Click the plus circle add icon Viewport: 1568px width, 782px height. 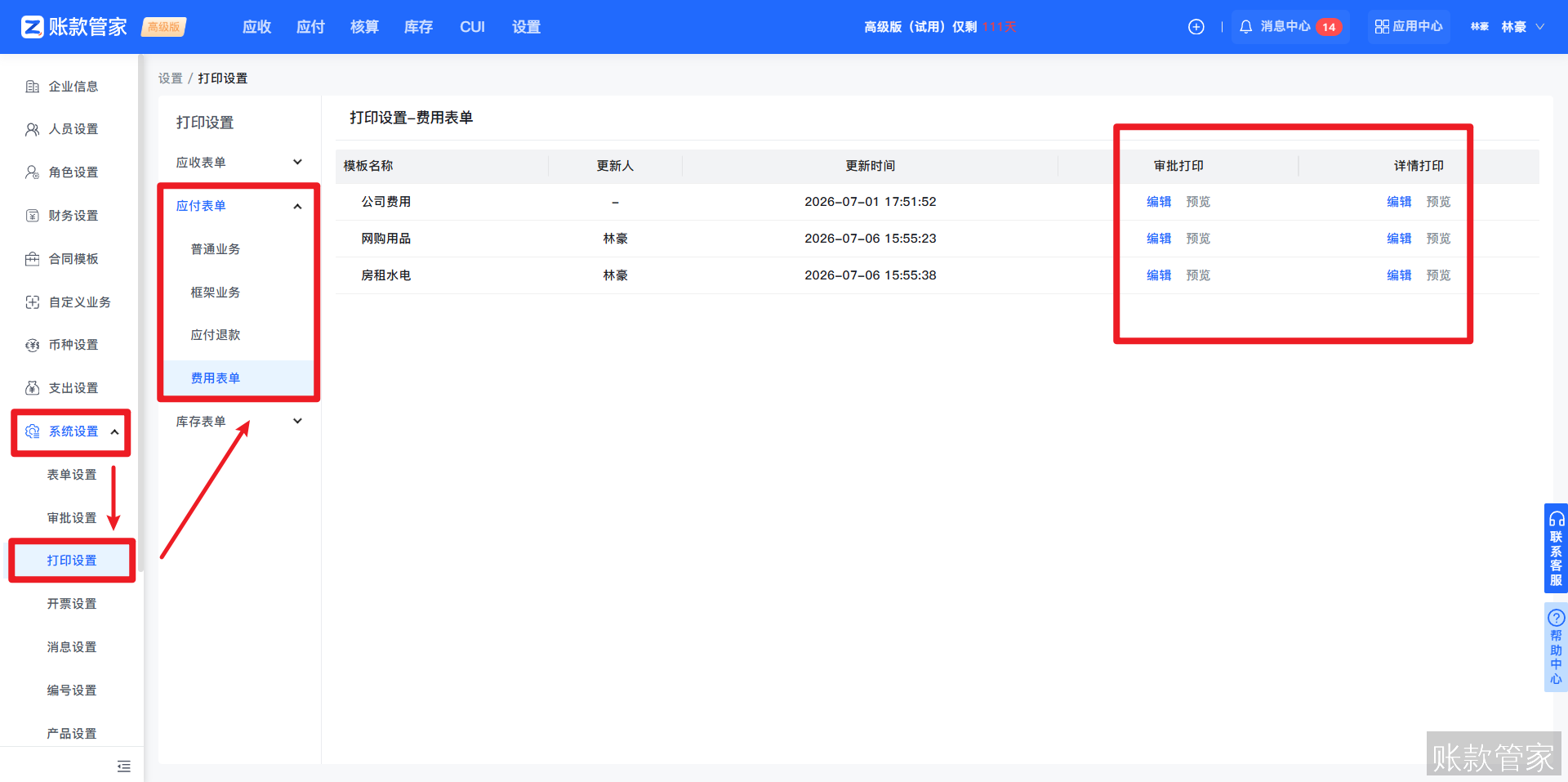pos(1196,27)
